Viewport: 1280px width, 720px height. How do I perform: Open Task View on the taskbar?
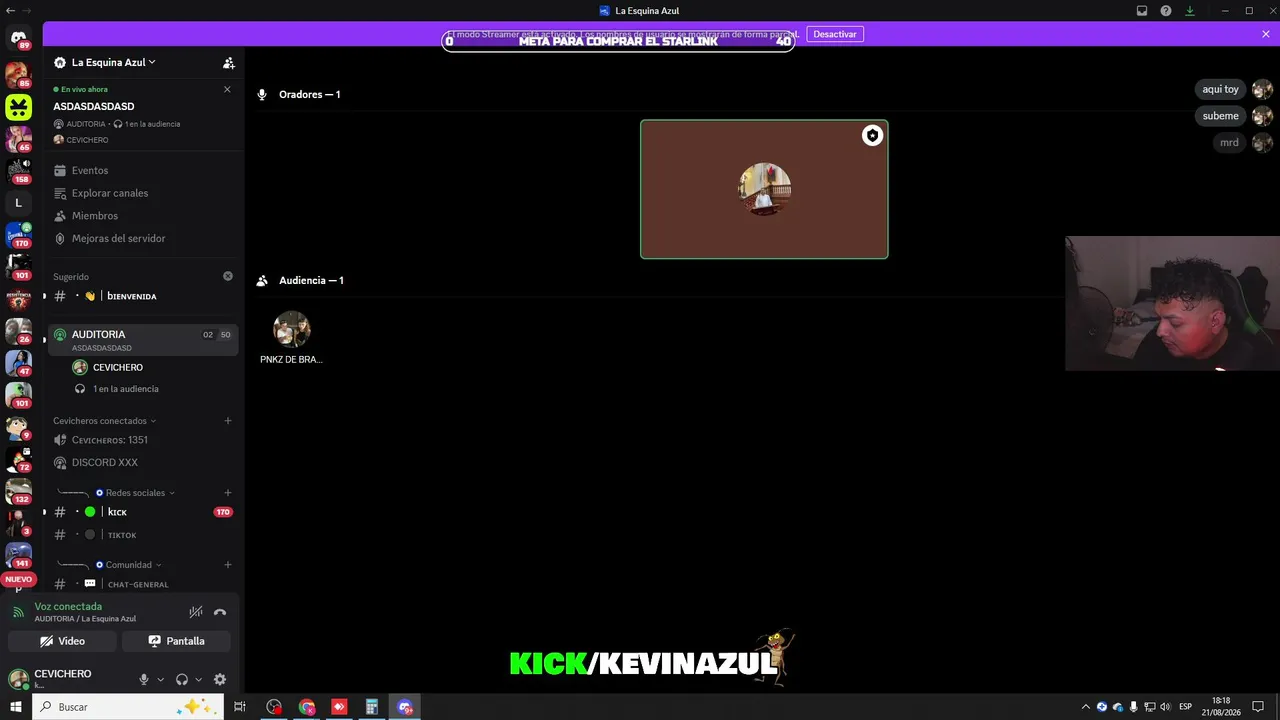240,707
